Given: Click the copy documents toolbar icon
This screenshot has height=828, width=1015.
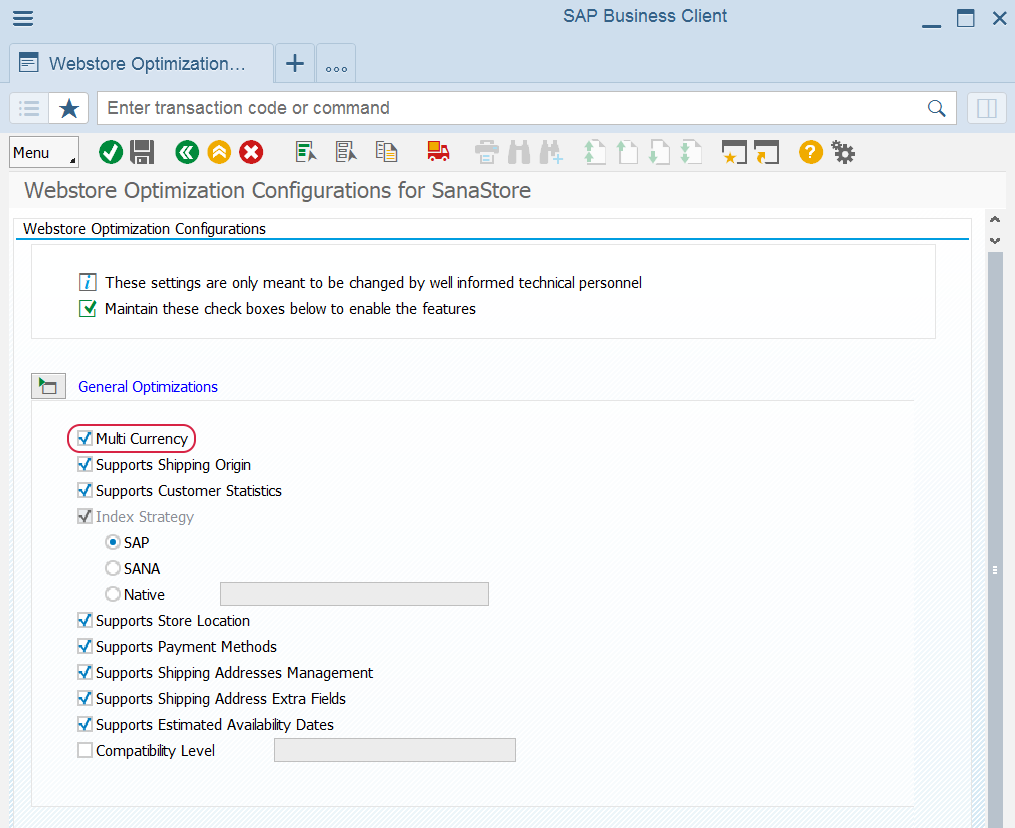Looking at the screenshot, I should point(386,151).
